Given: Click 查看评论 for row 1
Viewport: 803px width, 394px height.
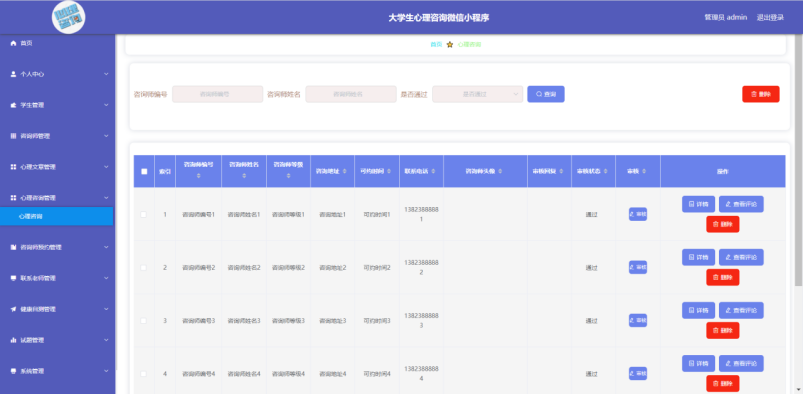Looking at the screenshot, I should coord(741,204).
